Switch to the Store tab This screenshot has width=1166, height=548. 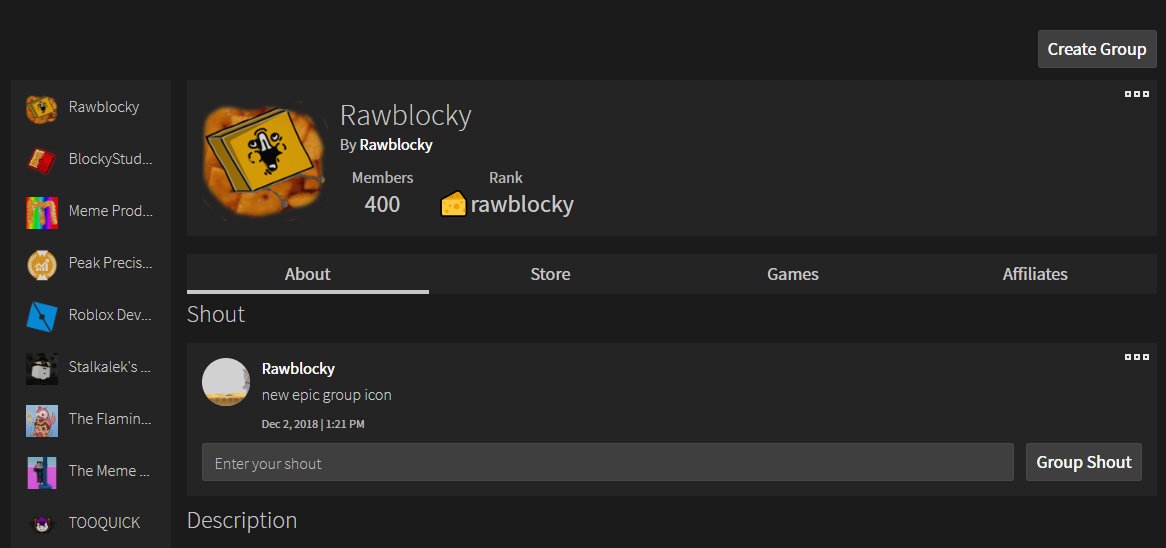tap(550, 274)
